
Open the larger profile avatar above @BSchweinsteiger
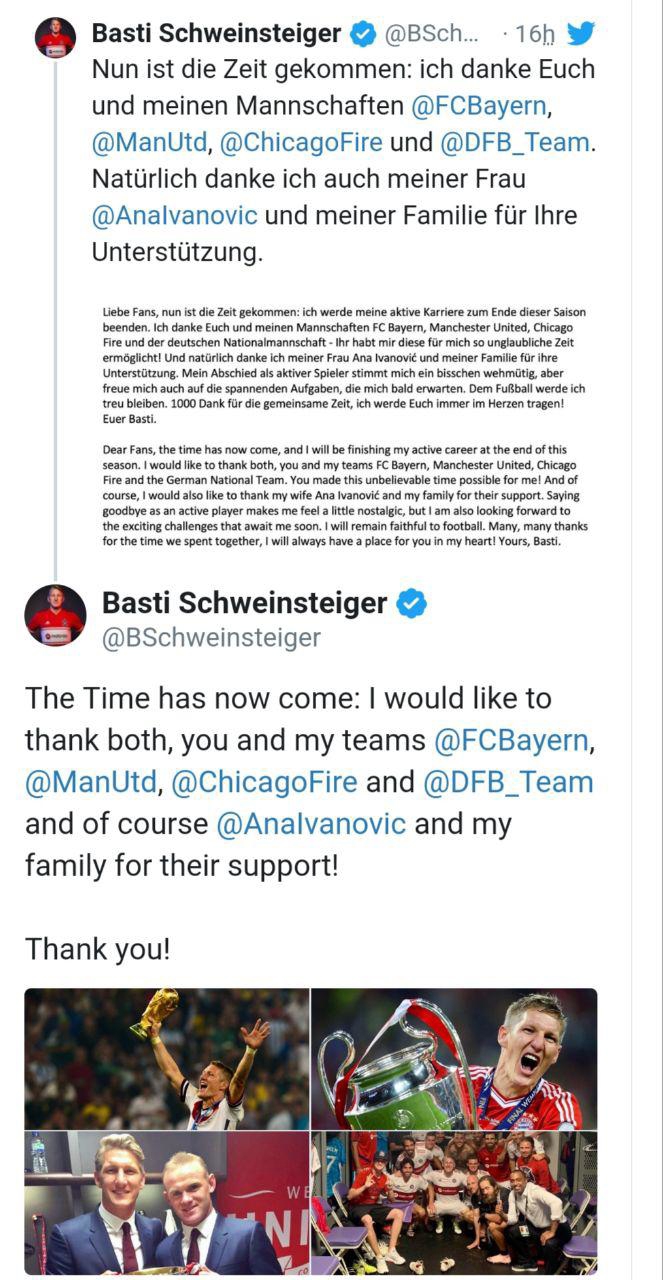55,615
